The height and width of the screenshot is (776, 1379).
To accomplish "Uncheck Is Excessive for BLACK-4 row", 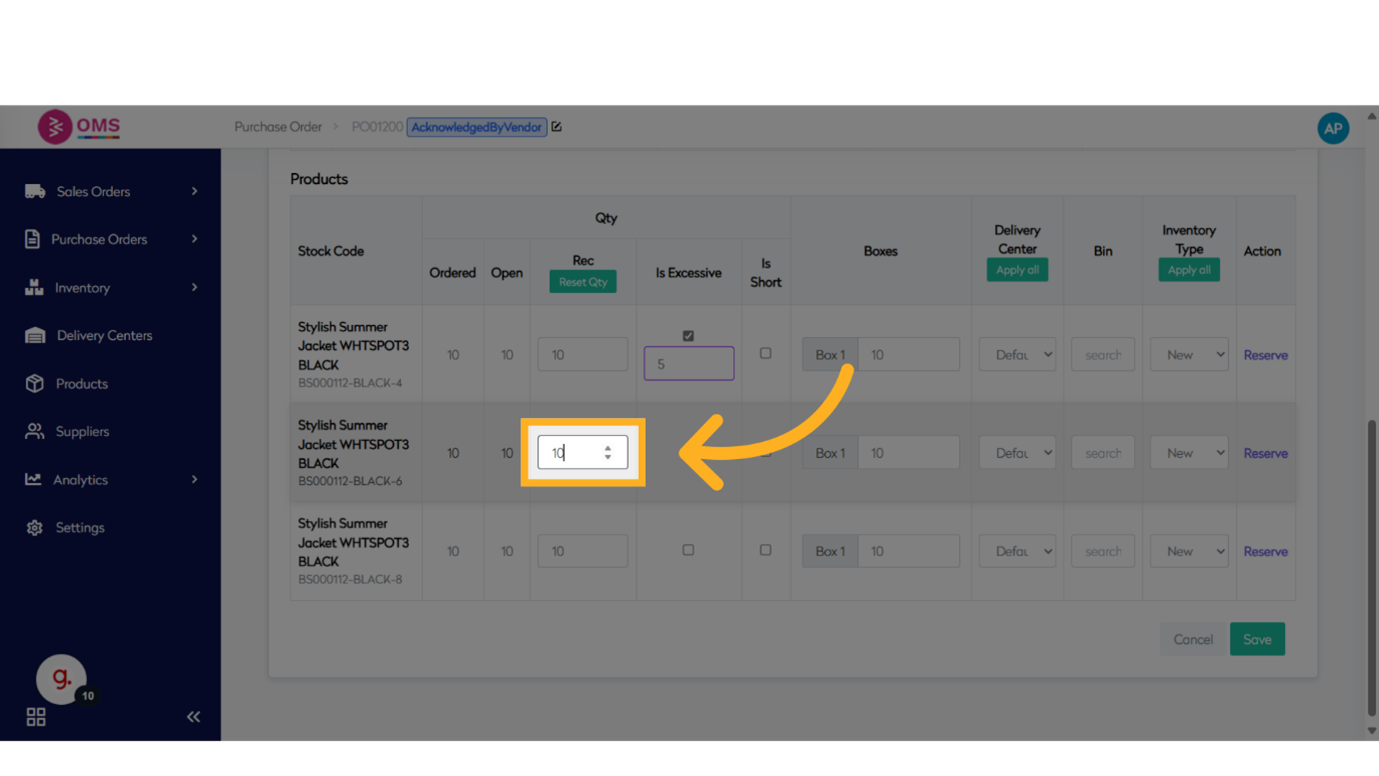I will coord(688,336).
